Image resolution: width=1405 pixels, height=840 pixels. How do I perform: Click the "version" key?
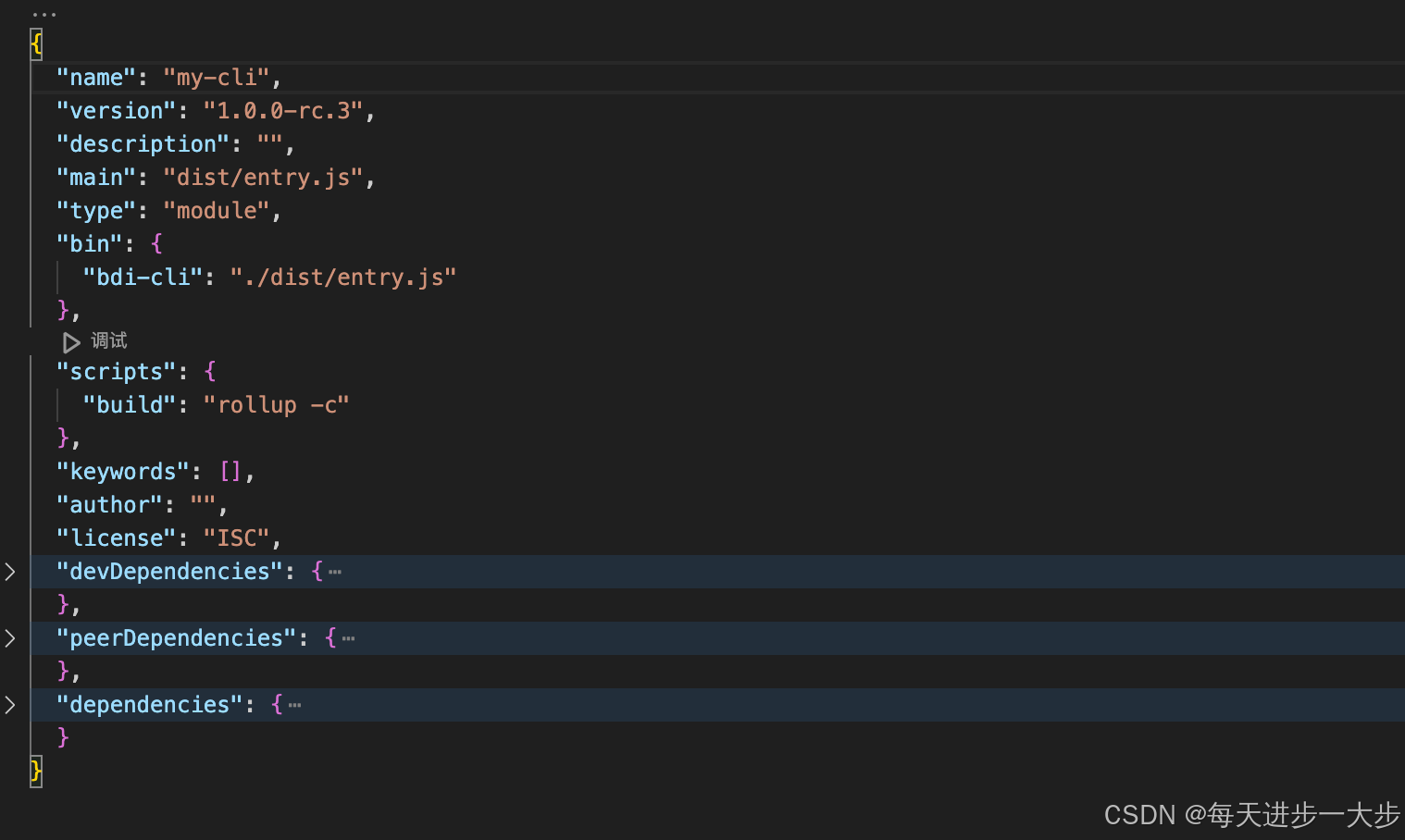[x=116, y=111]
